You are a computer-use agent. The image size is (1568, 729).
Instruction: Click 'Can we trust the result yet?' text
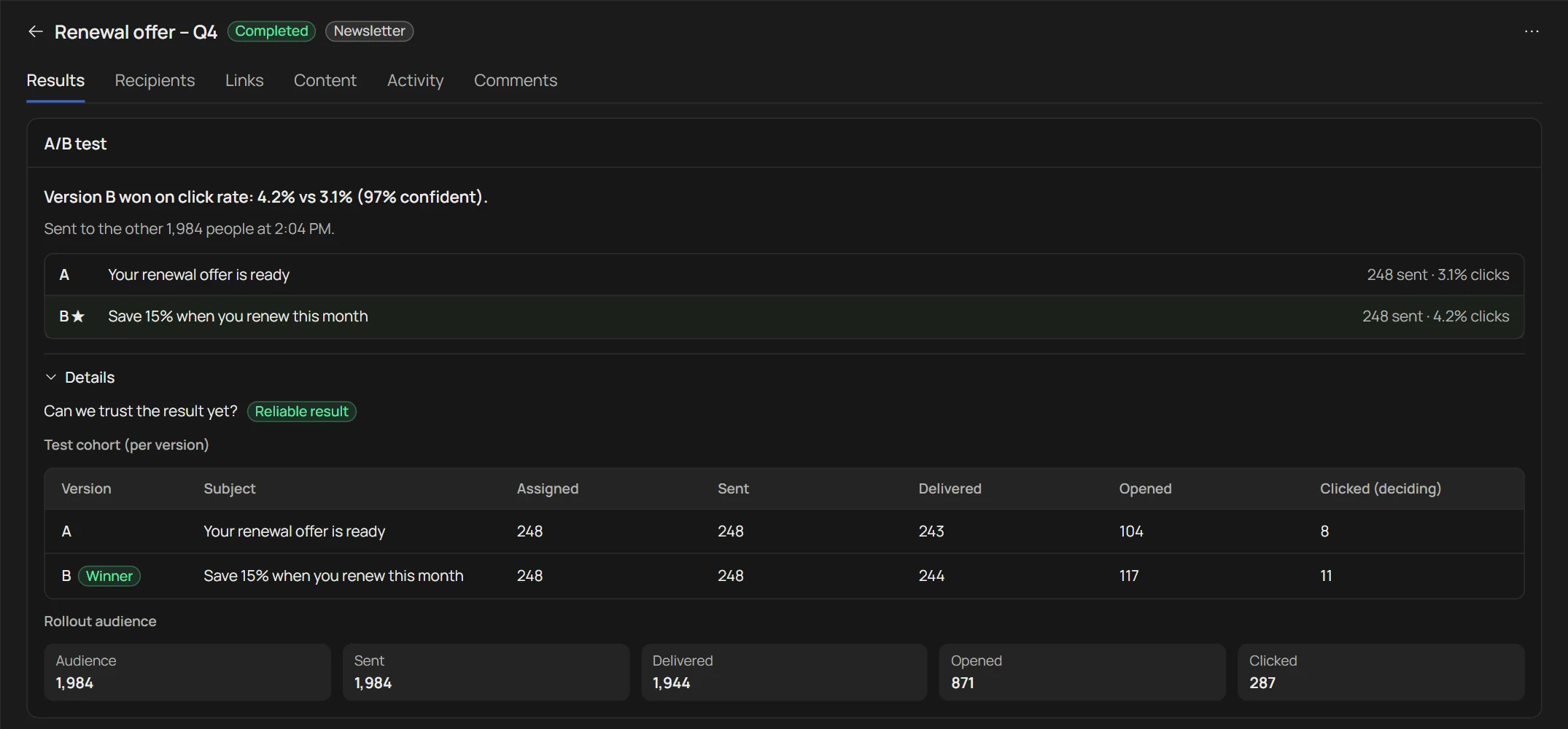click(x=141, y=411)
